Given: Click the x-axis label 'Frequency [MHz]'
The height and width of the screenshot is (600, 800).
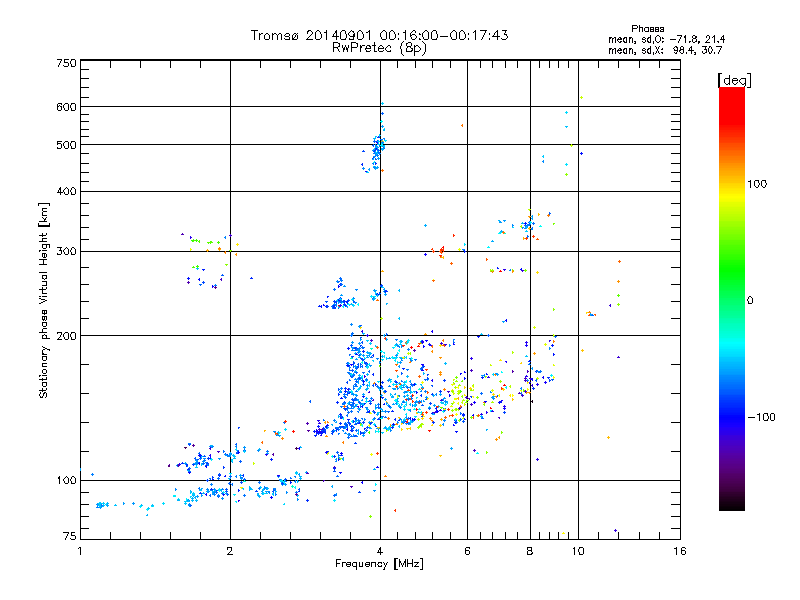Looking at the screenshot, I should coord(379,564).
